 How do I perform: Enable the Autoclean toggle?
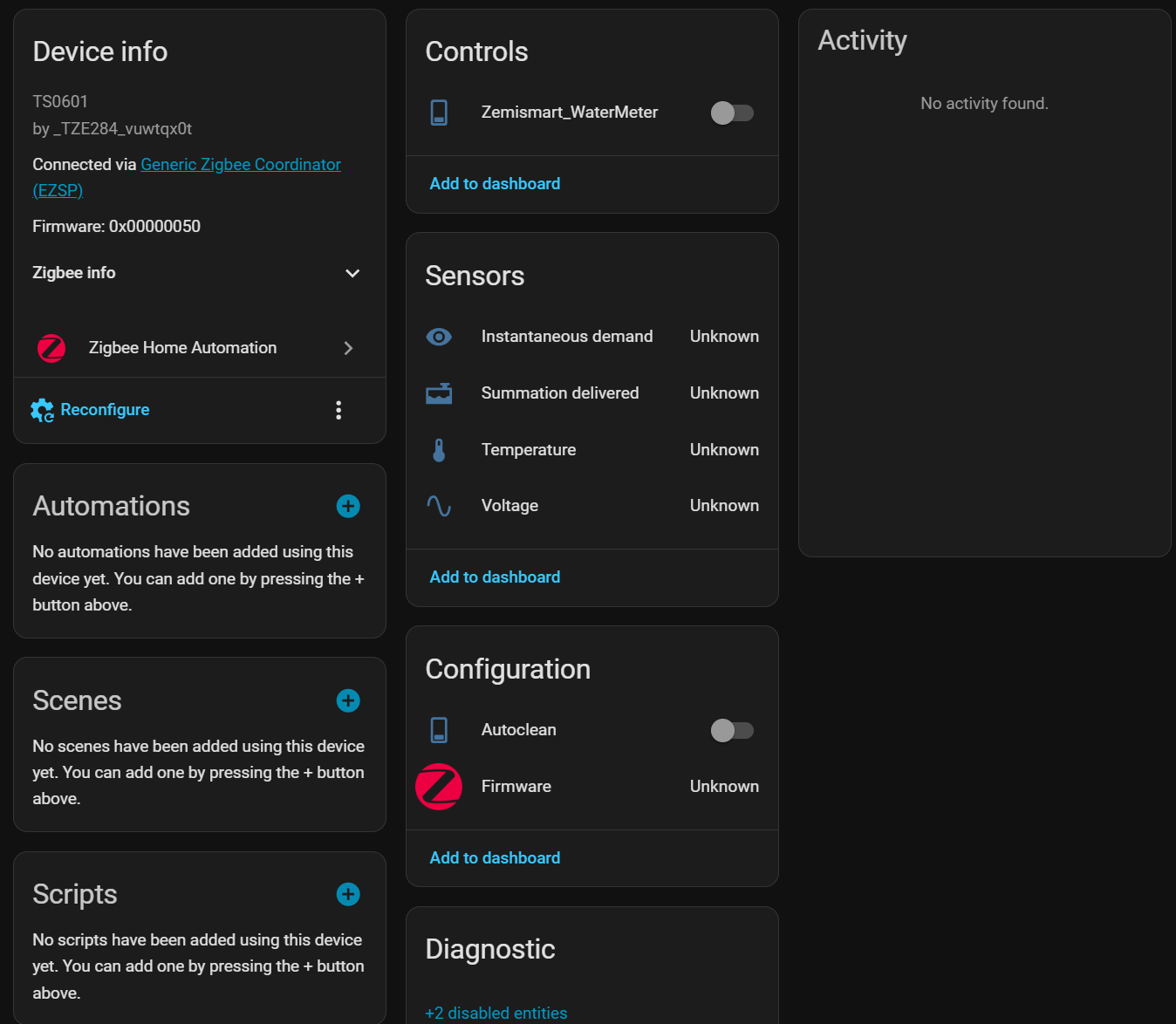point(731,730)
